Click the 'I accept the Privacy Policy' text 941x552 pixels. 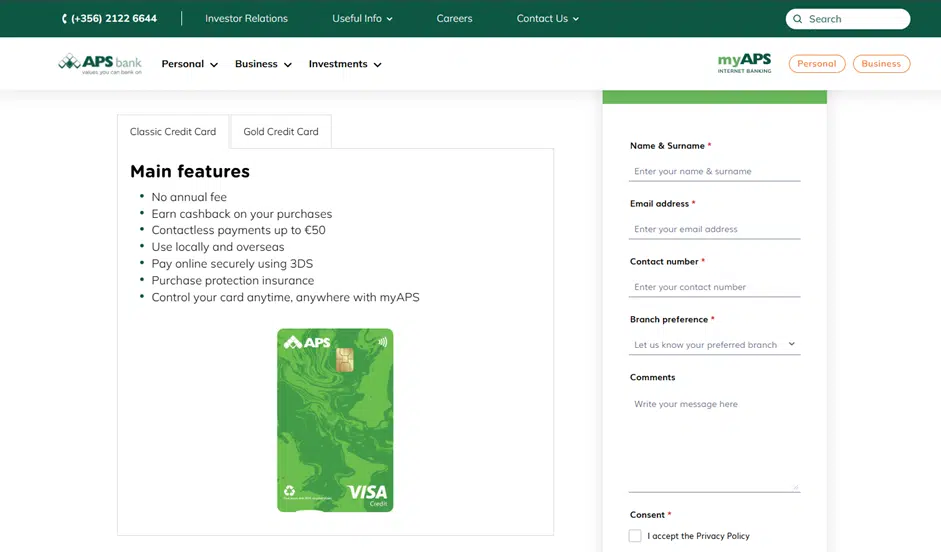coord(699,536)
